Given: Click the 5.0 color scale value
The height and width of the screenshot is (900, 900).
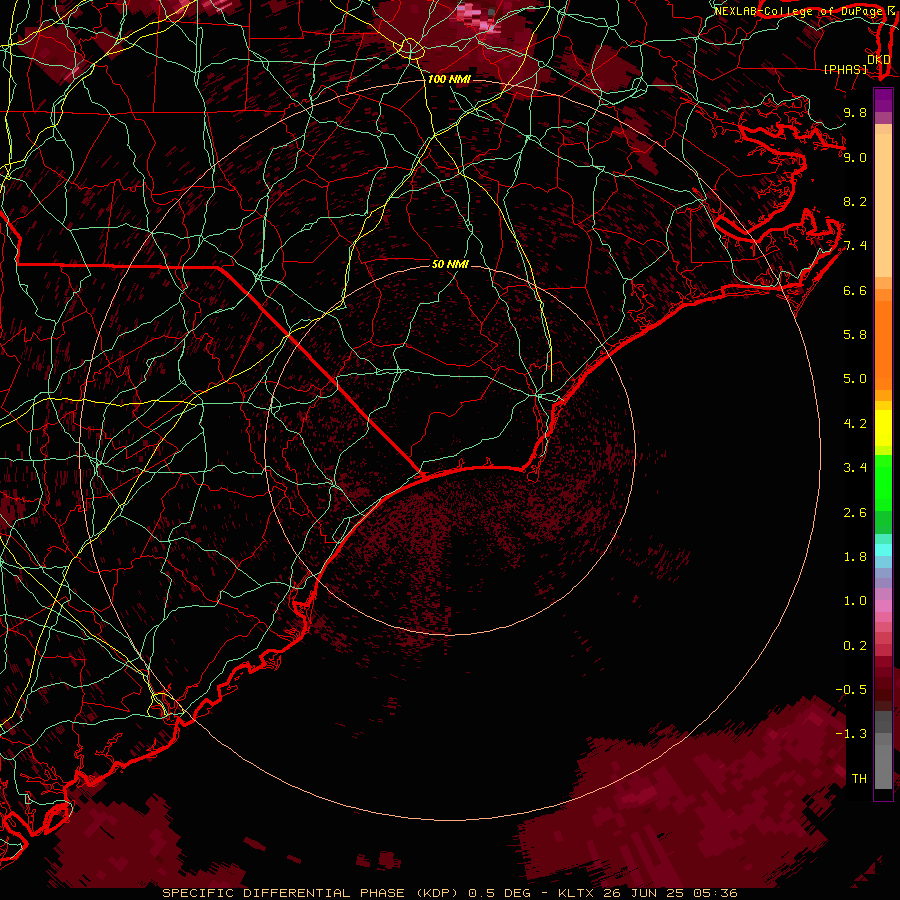Looking at the screenshot, I should point(855,379).
